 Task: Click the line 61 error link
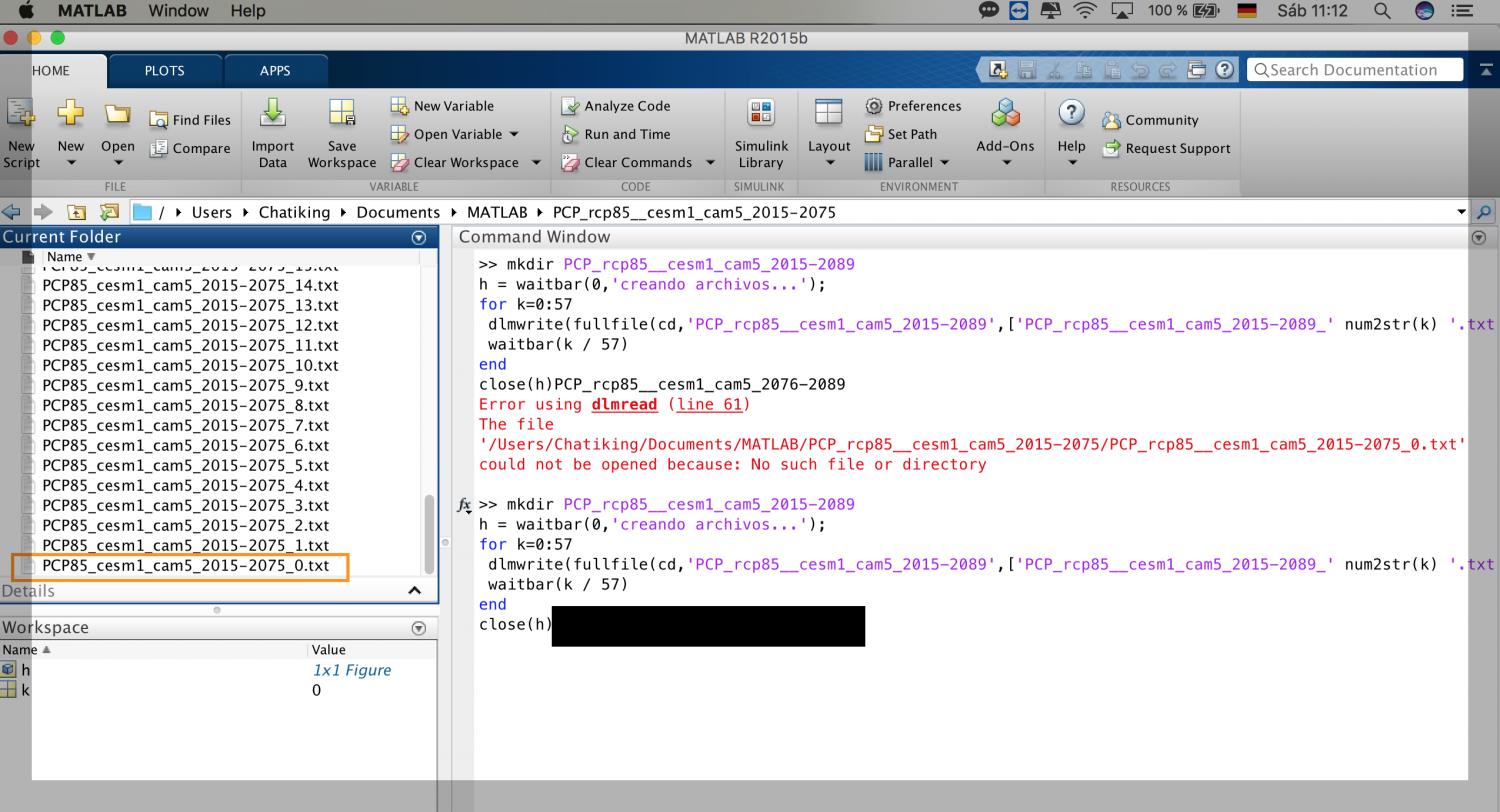tap(709, 404)
